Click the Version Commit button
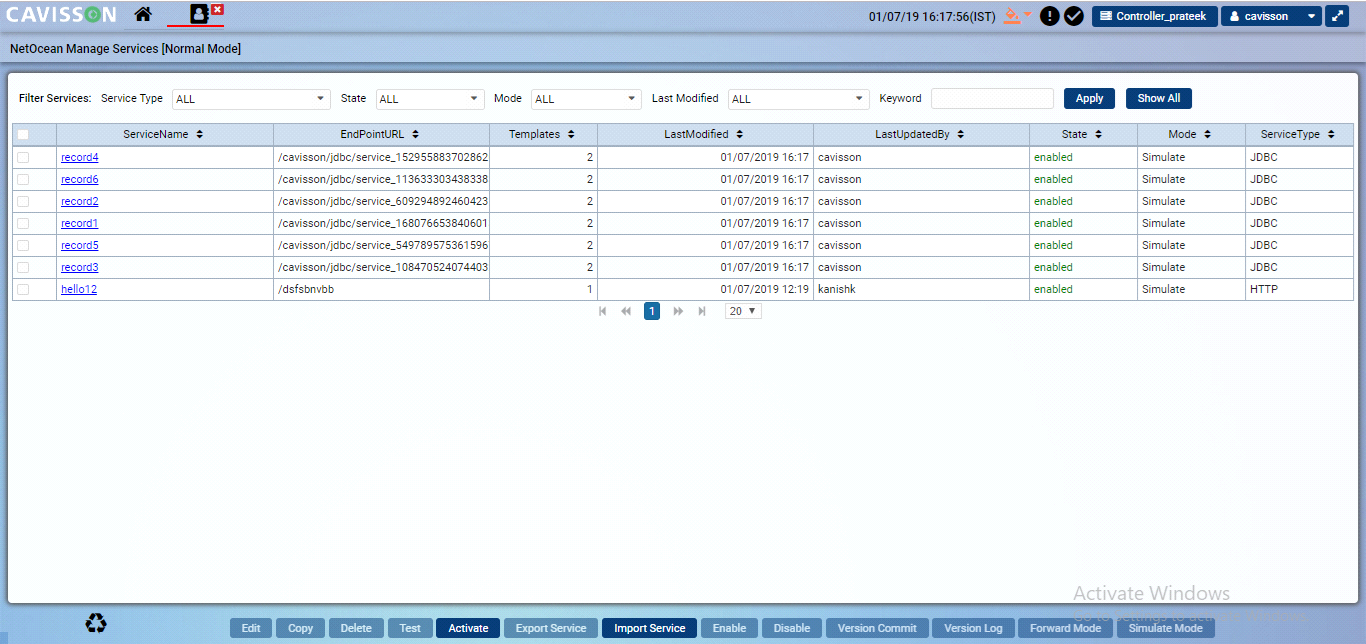Viewport: 1366px width, 644px height. [x=877, y=628]
